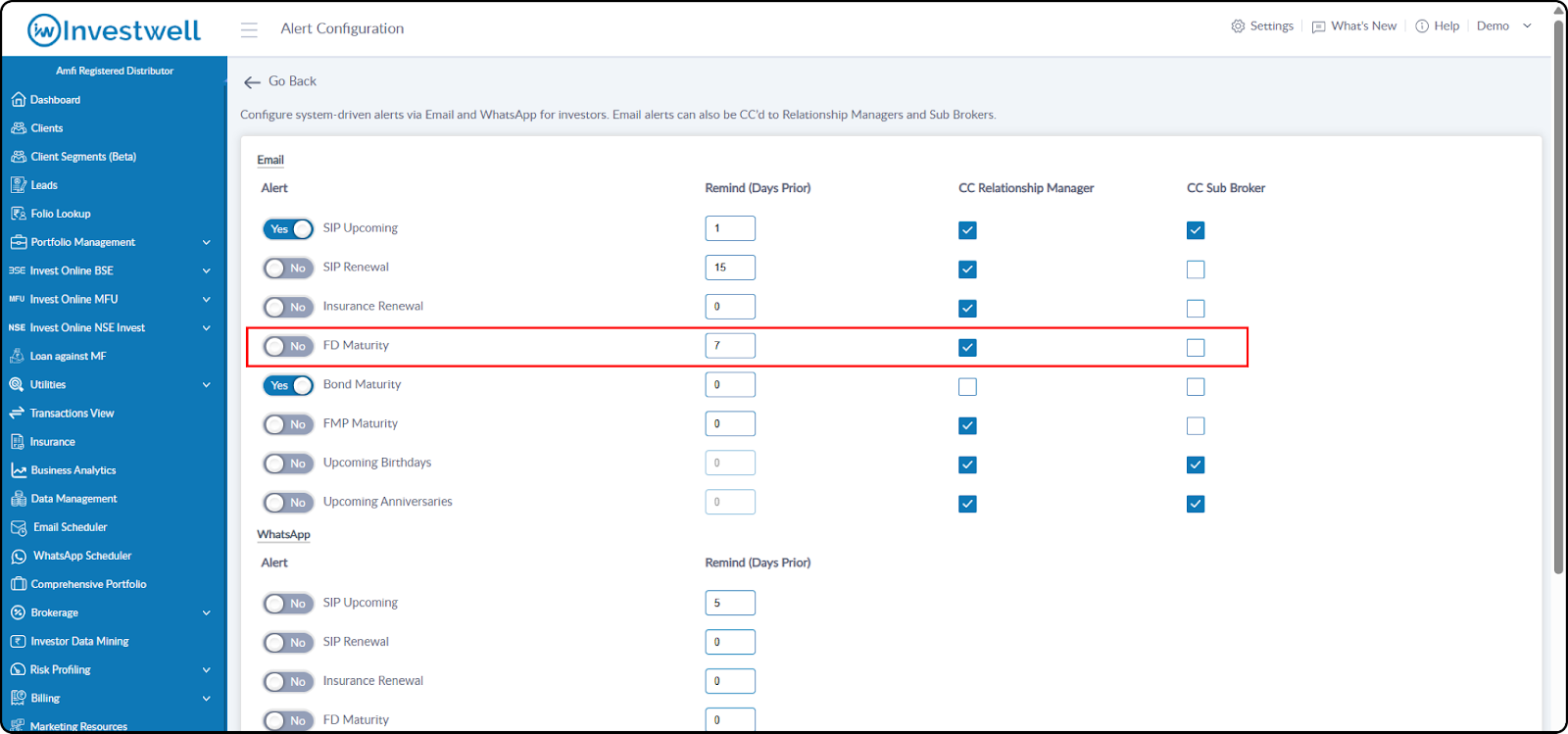Viewport: 1568px width, 734px height.
Task: Click the Investor Data Mining icon
Action: [18, 641]
